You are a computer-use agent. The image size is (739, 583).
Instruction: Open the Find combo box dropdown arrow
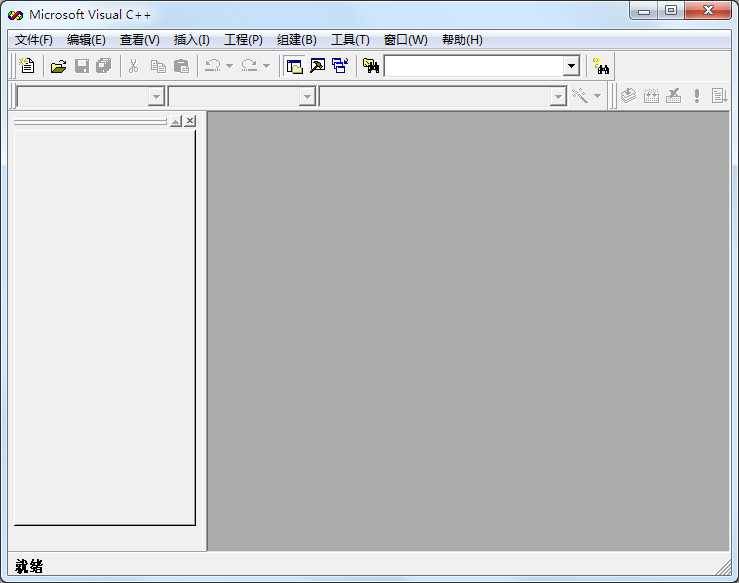pos(571,66)
